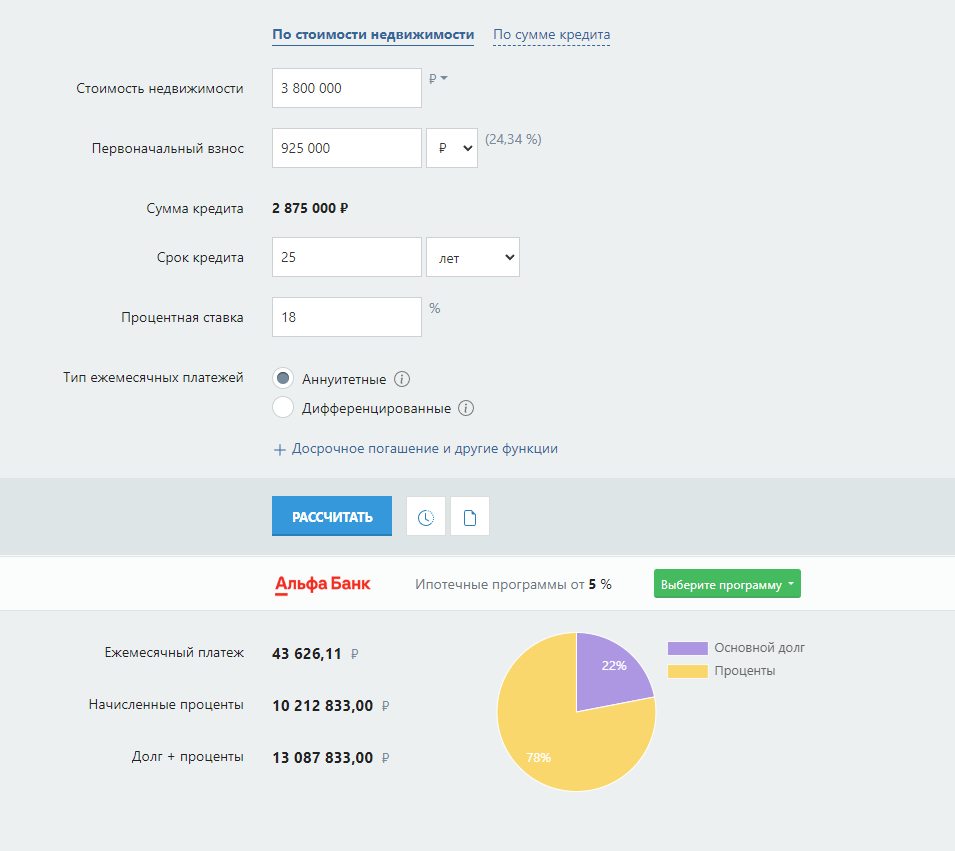
Task: Open loan term unit лет dropdown
Action: 473,257
